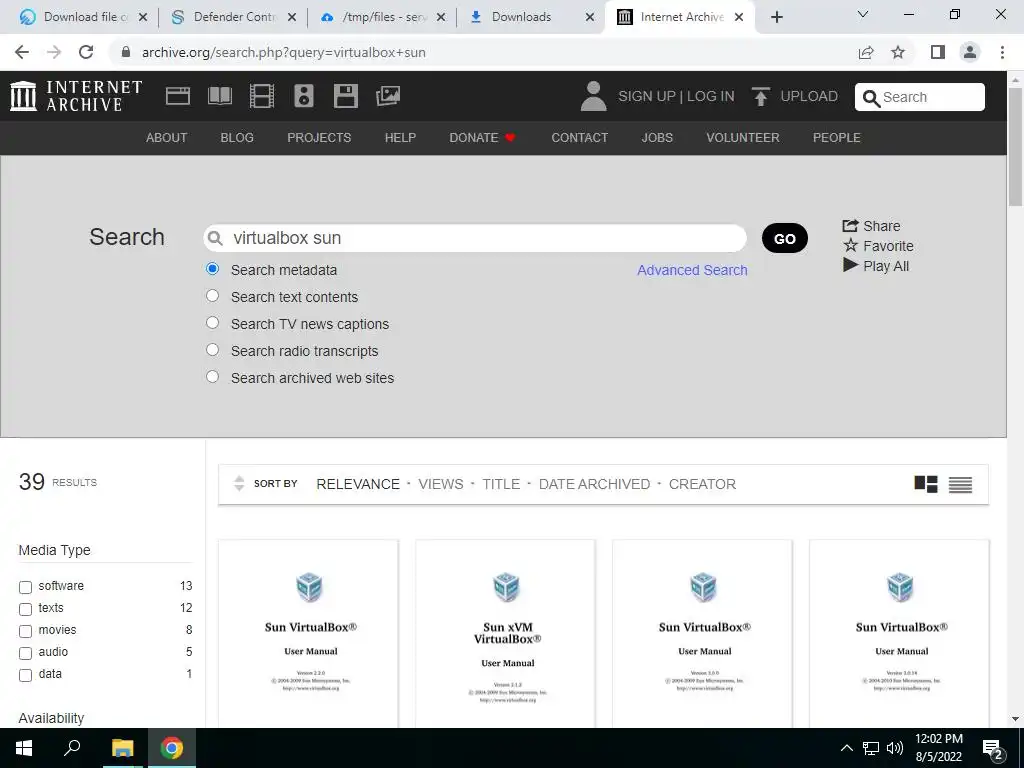Open File Explorer from taskbar
The height and width of the screenshot is (768, 1024).
tap(122, 748)
